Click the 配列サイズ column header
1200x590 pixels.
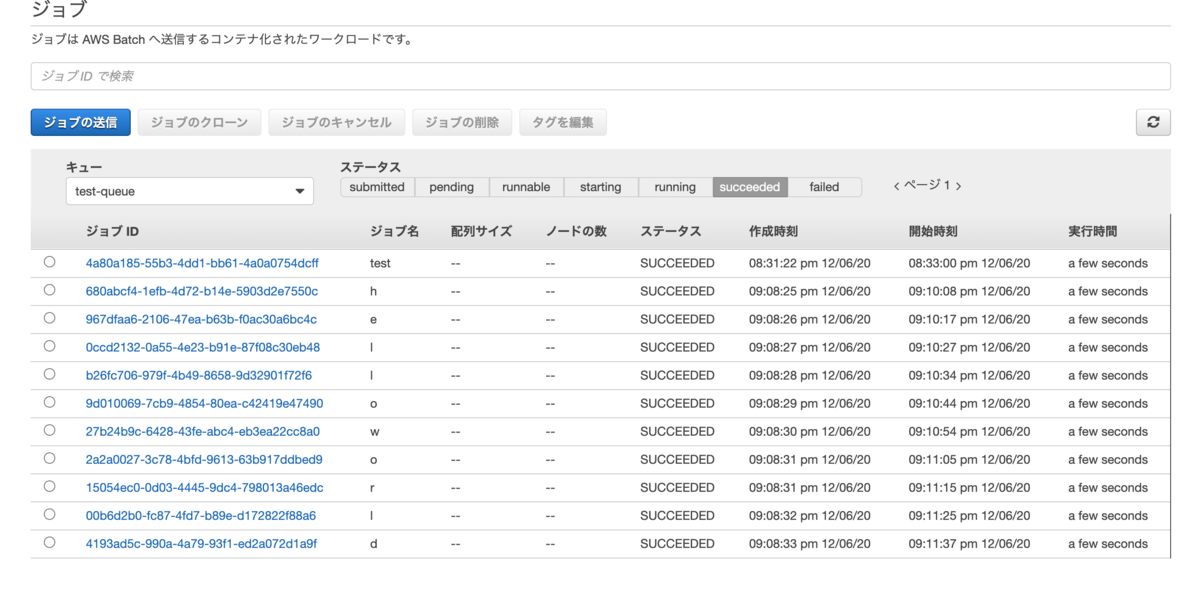[481, 231]
